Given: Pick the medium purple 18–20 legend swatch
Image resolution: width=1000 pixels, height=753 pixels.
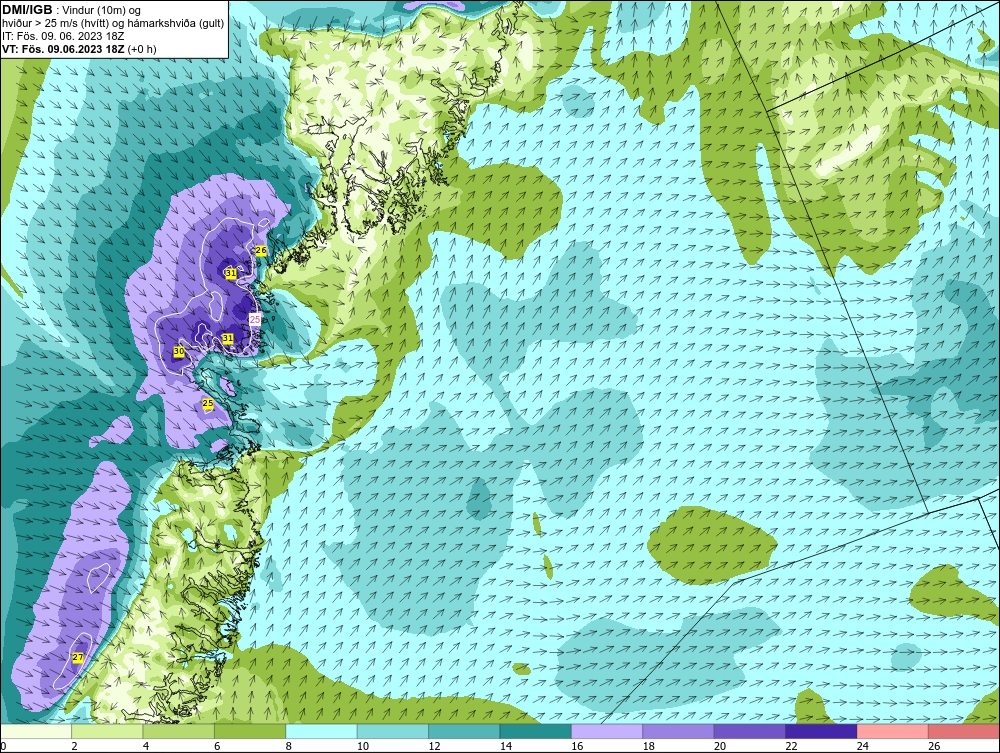Looking at the screenshot, I should coord(679,731).
